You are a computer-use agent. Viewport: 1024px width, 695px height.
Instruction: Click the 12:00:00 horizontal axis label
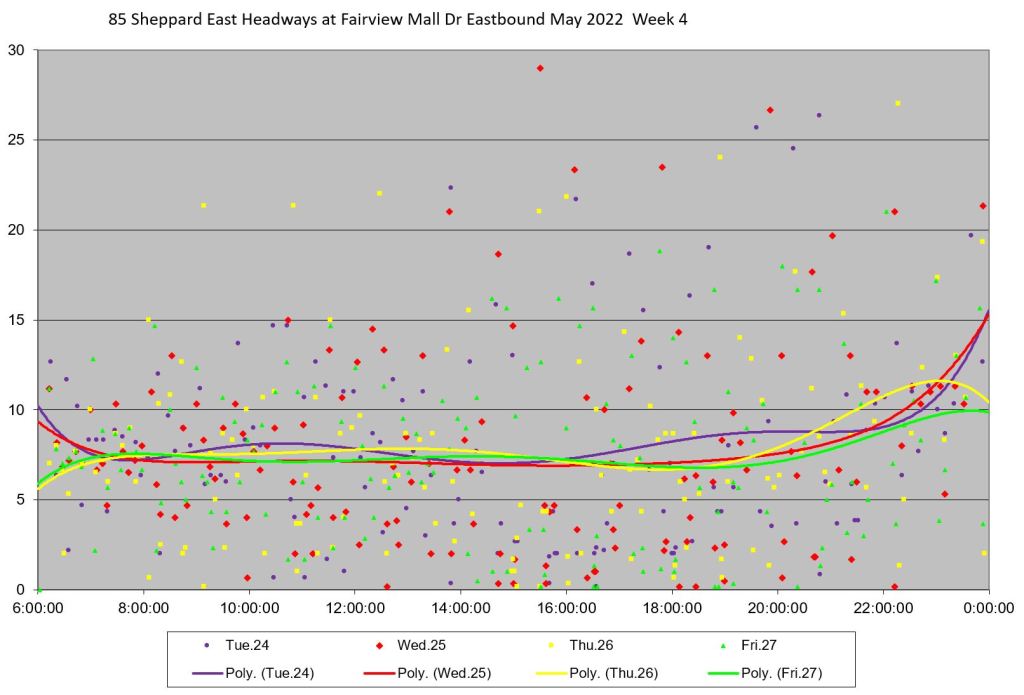click(355, 606)
